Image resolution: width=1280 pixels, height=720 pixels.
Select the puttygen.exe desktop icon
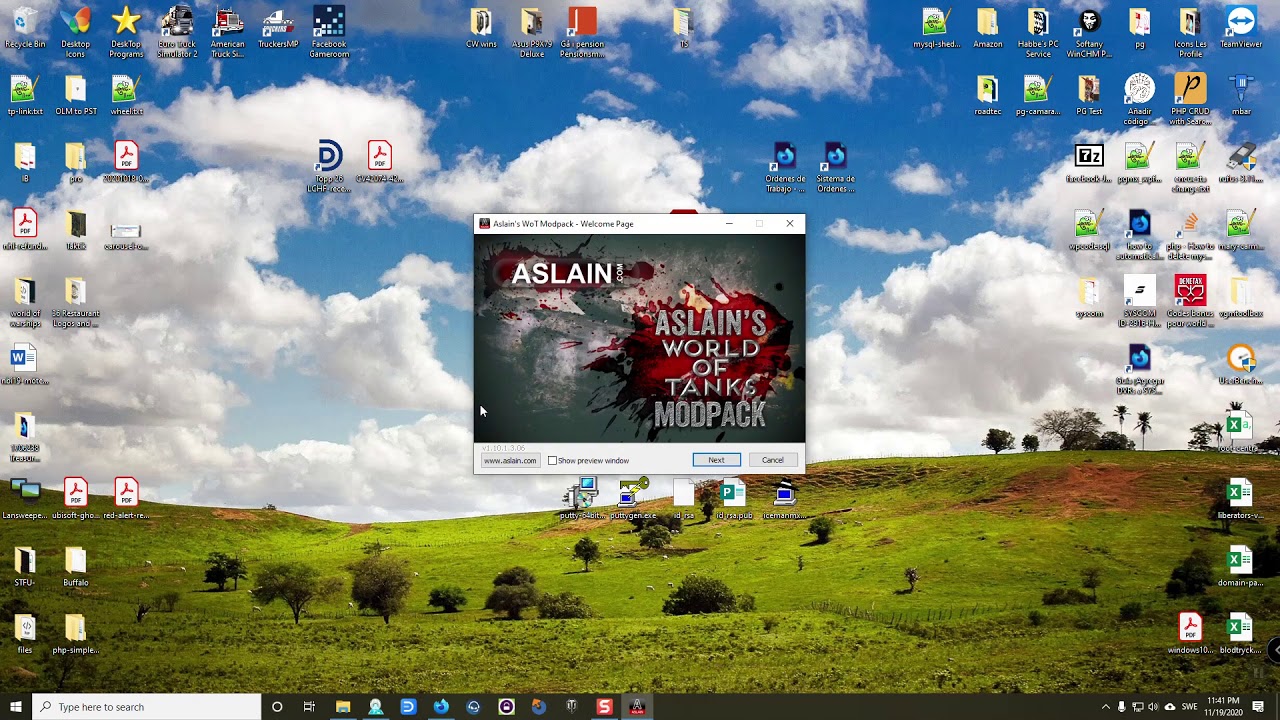point(633,498)
